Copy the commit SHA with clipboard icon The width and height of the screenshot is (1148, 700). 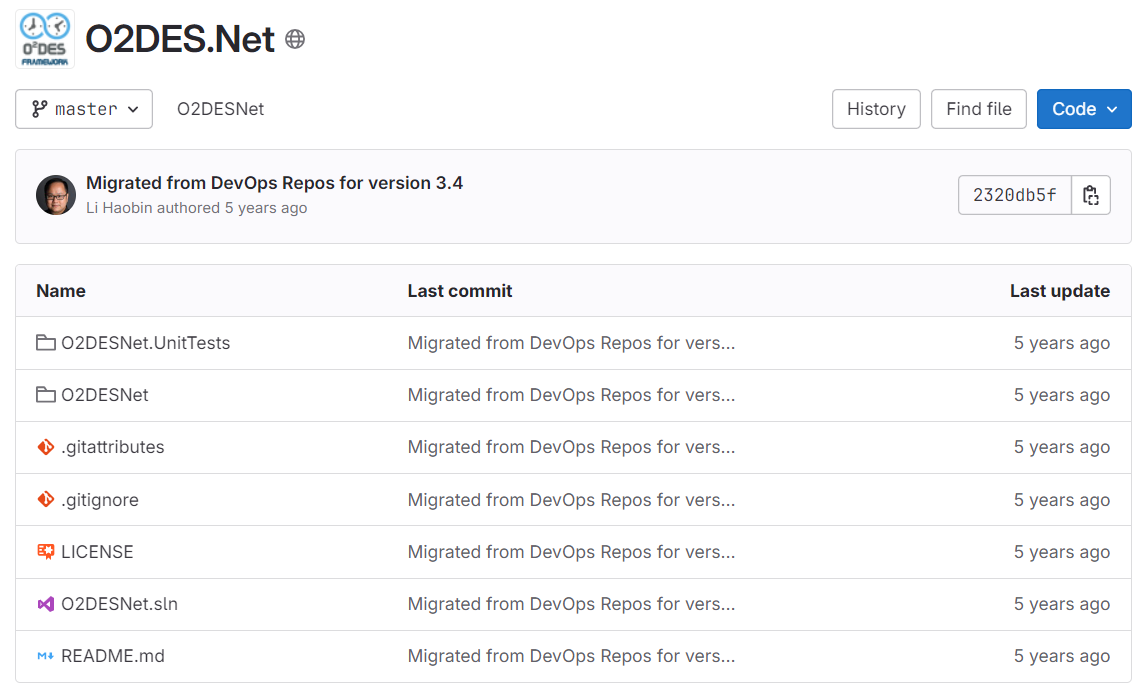[x=1091, y=195]
